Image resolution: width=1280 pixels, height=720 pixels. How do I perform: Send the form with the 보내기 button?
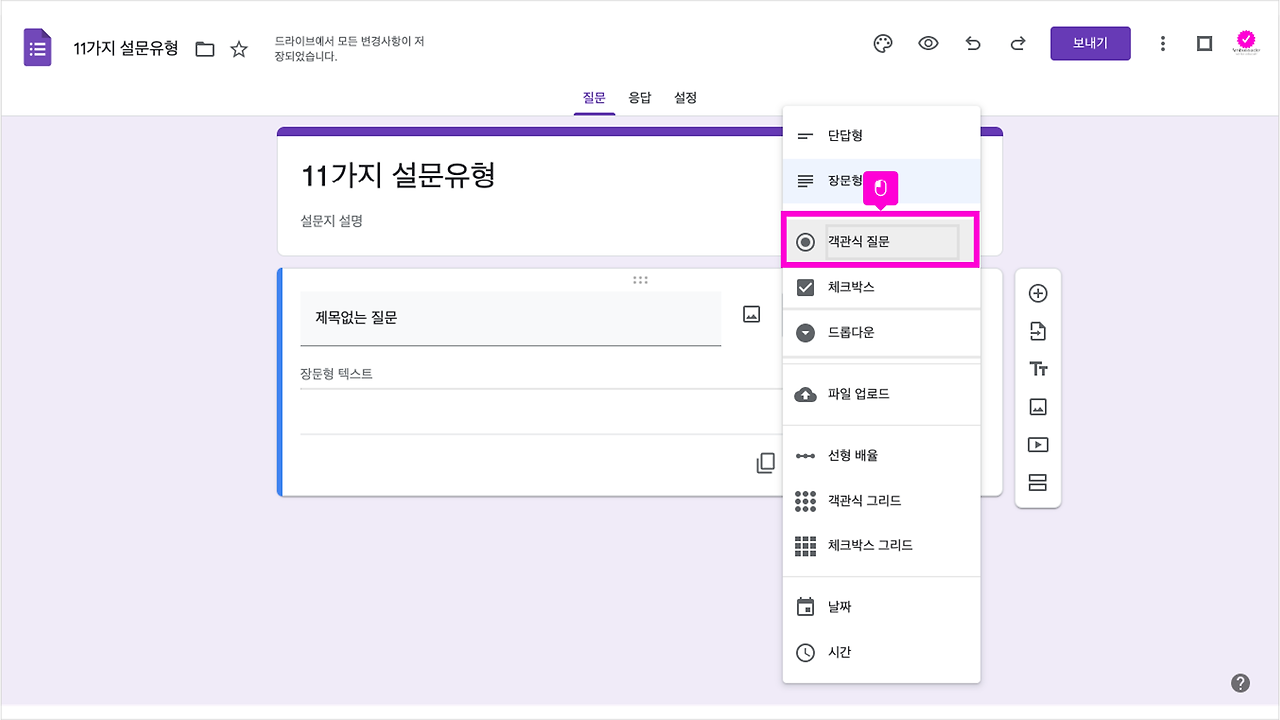tap(1090, 43)
